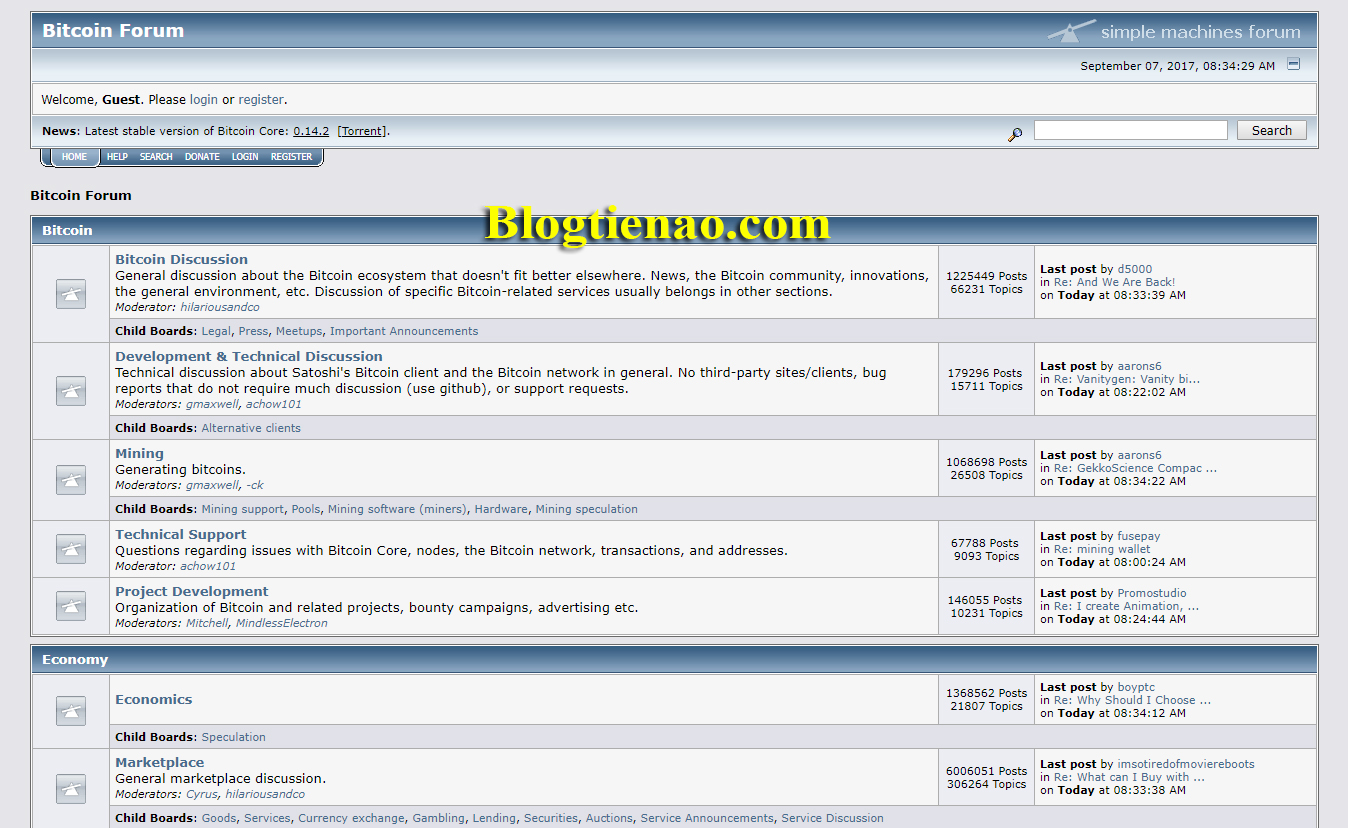The width and height of the screenshot is (1348, 828).
Task: Open the Currency exchange child board
Action: pyautogui.click(x=351, y=818)
